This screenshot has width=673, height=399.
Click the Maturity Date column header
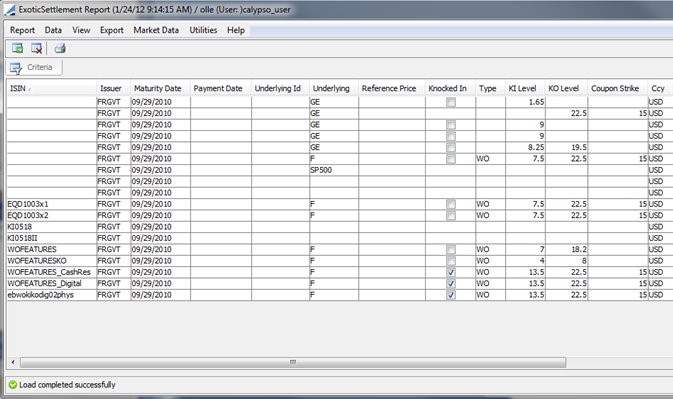(160, 88)
